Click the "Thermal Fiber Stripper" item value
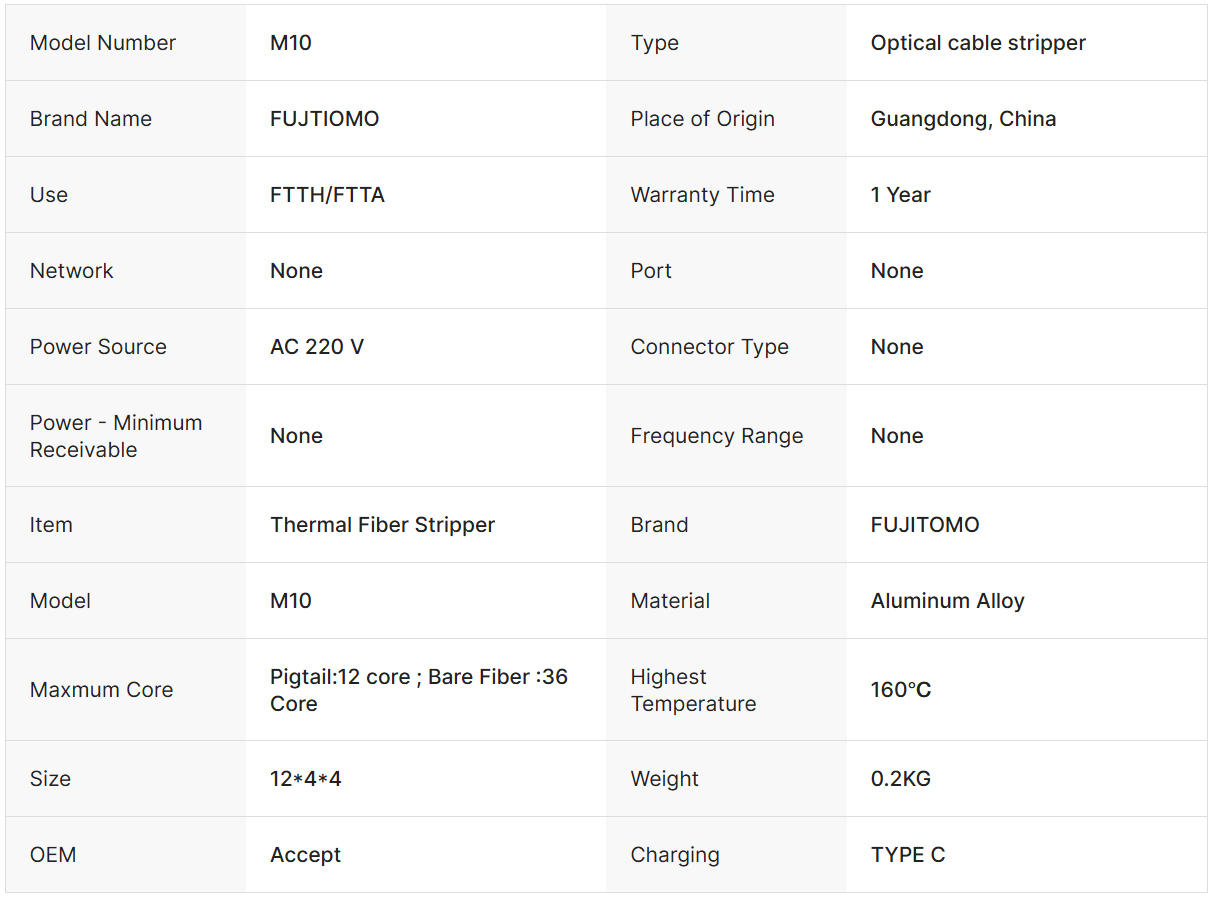Screen dimensions: 1213x900 [382, 525]
